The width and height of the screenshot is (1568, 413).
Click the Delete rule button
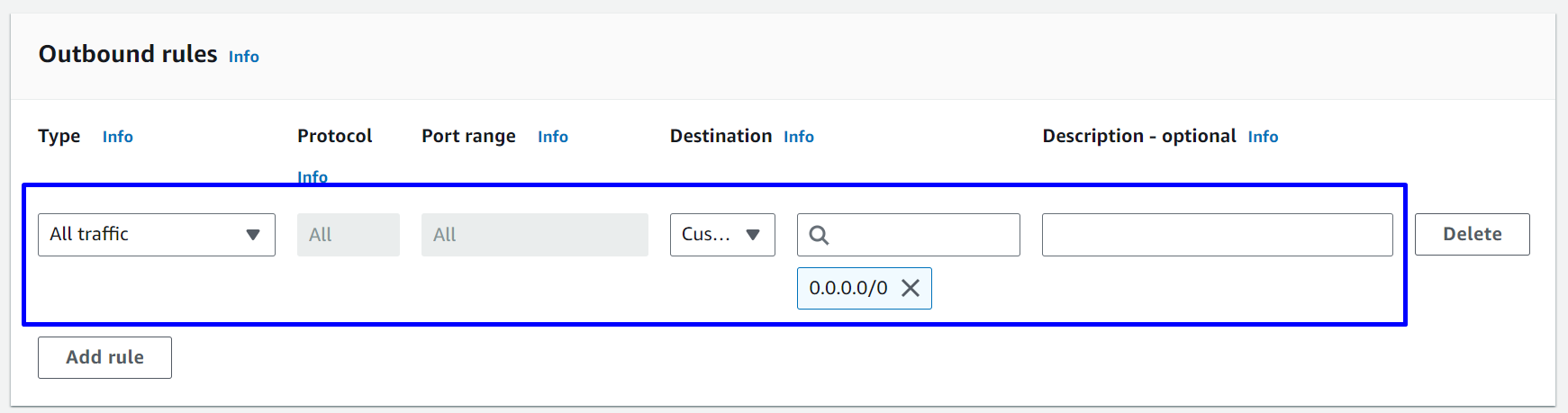[x=1472, y=235]
